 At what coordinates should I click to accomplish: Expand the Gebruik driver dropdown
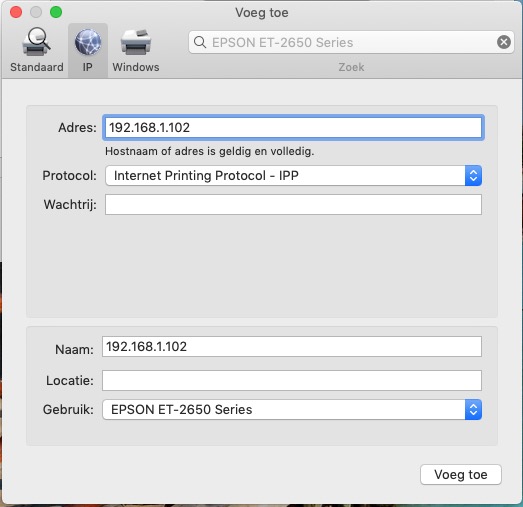click(x=292, y=409)
